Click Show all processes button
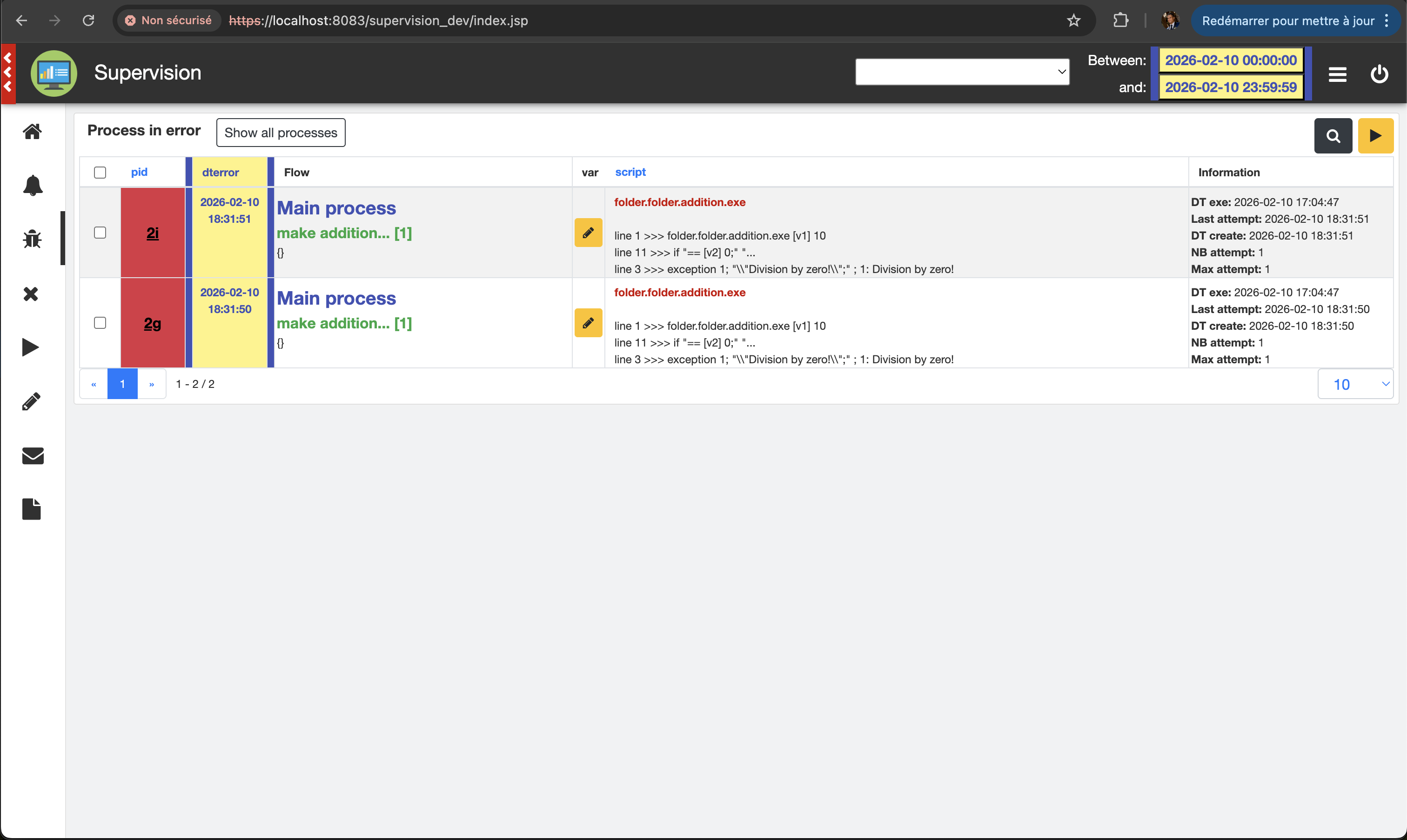The height and width of the screenshot is (840, 1407). [281, 133]
